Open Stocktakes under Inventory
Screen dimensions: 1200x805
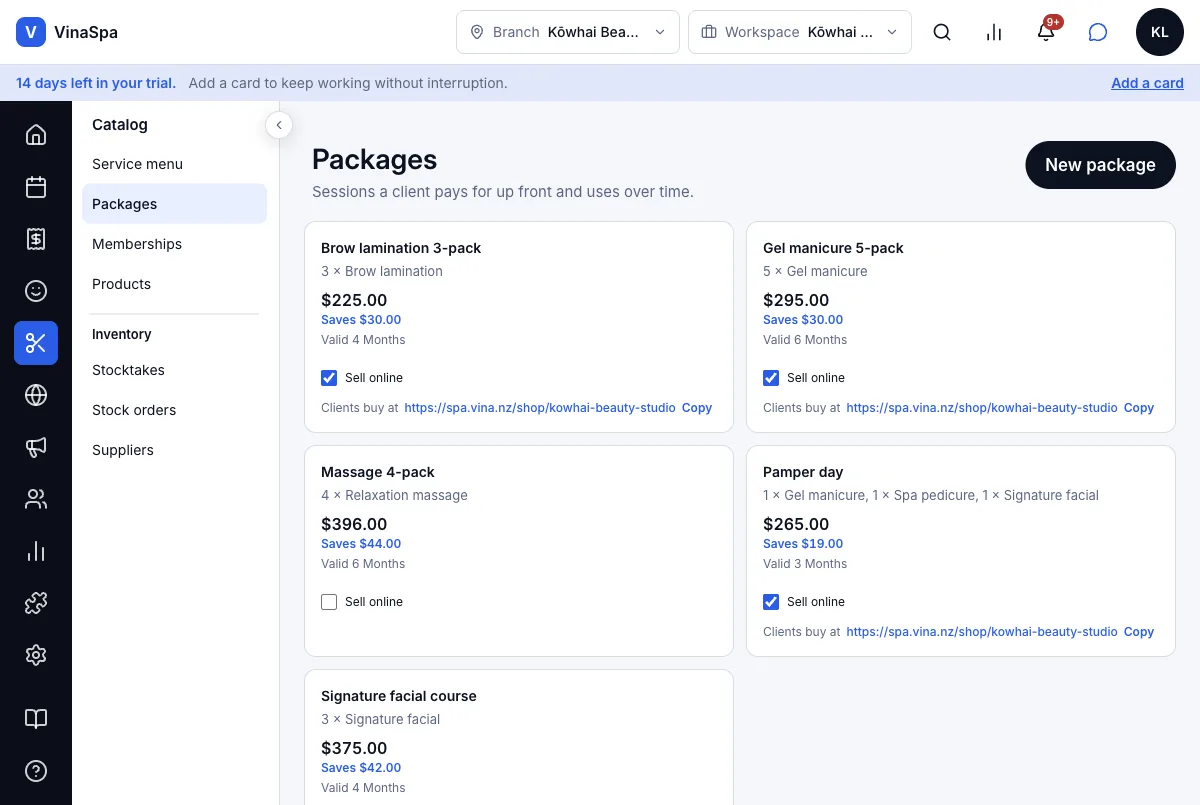point(174,370)
